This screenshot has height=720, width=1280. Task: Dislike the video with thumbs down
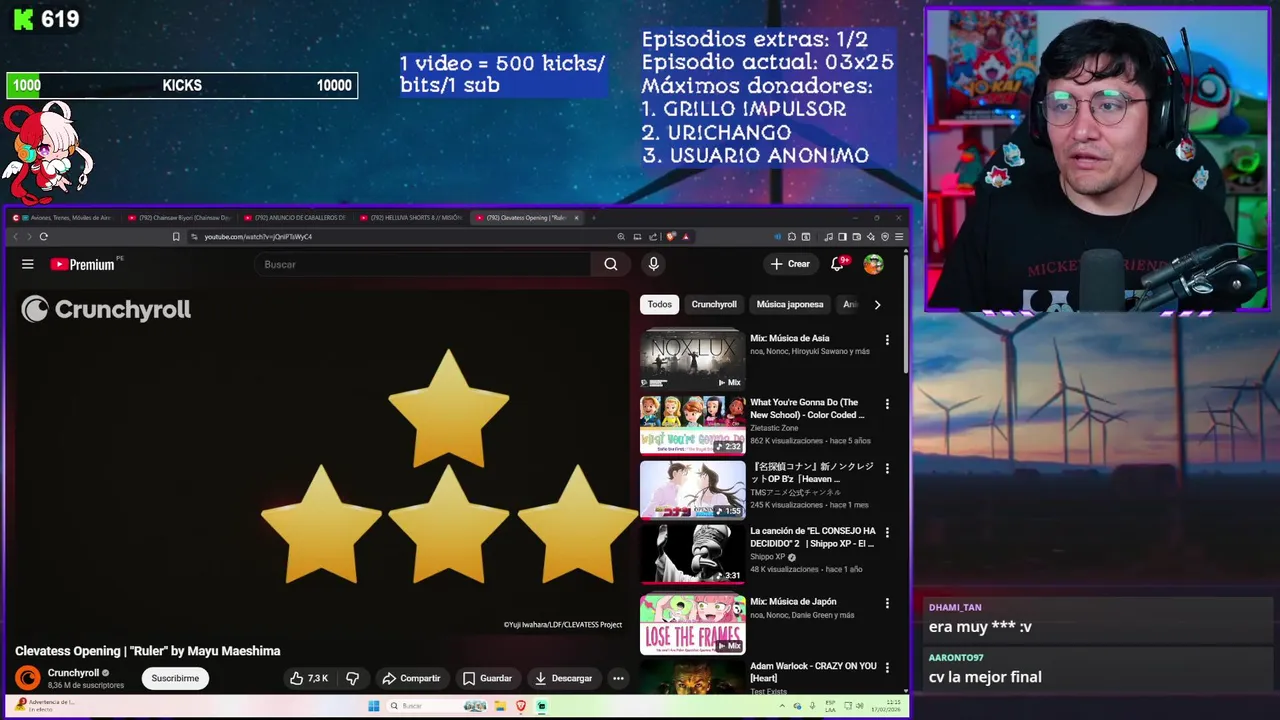pyautogui.click(x=352, y=678)
